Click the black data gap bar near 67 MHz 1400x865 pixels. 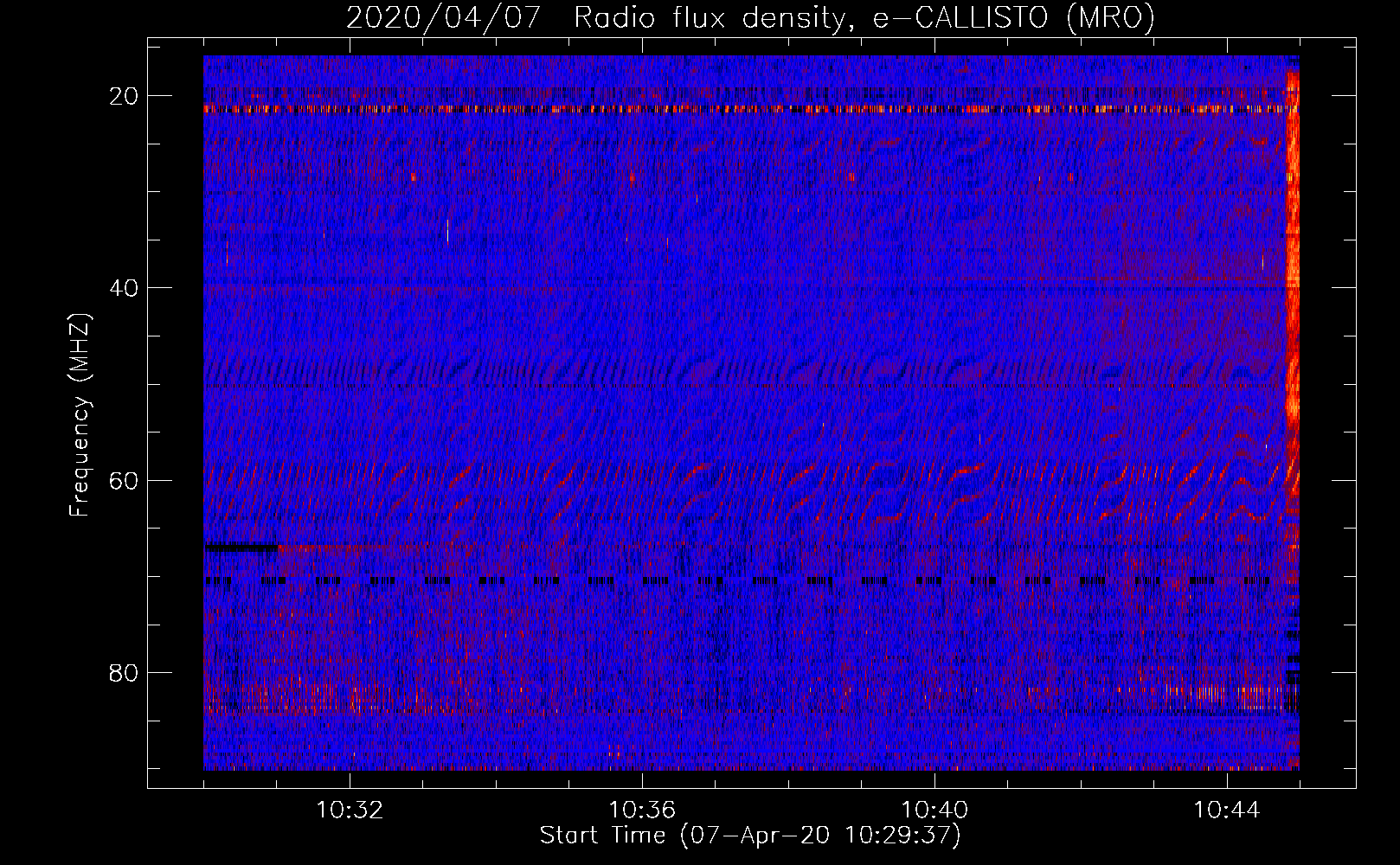coord(241,548)
